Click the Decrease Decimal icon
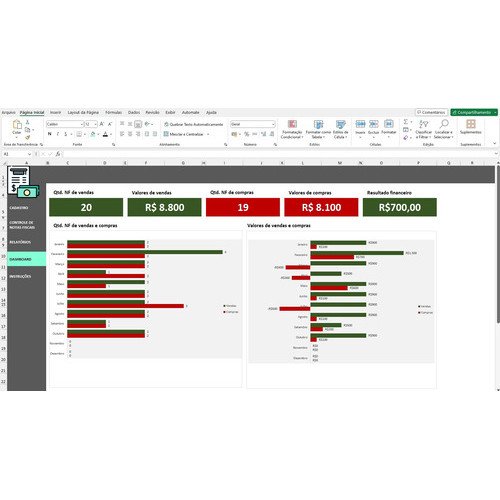Screen dimensions: 500x500 (x=272, y=134)
